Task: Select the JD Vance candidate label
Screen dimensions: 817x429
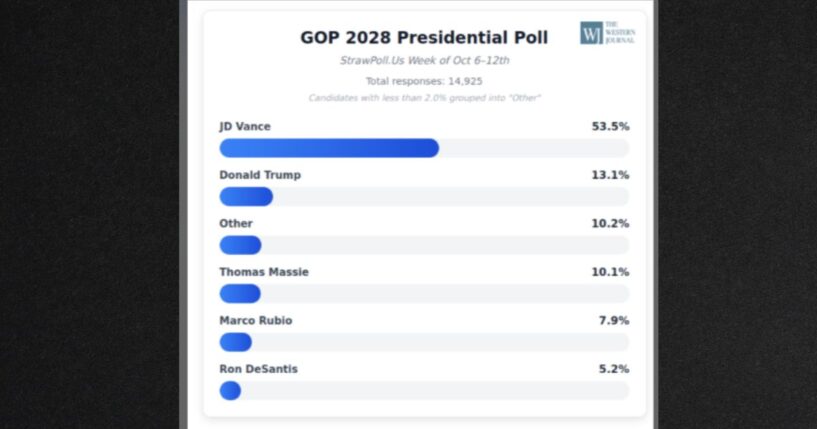Action: pyautogui.click(x=245, y=127)
